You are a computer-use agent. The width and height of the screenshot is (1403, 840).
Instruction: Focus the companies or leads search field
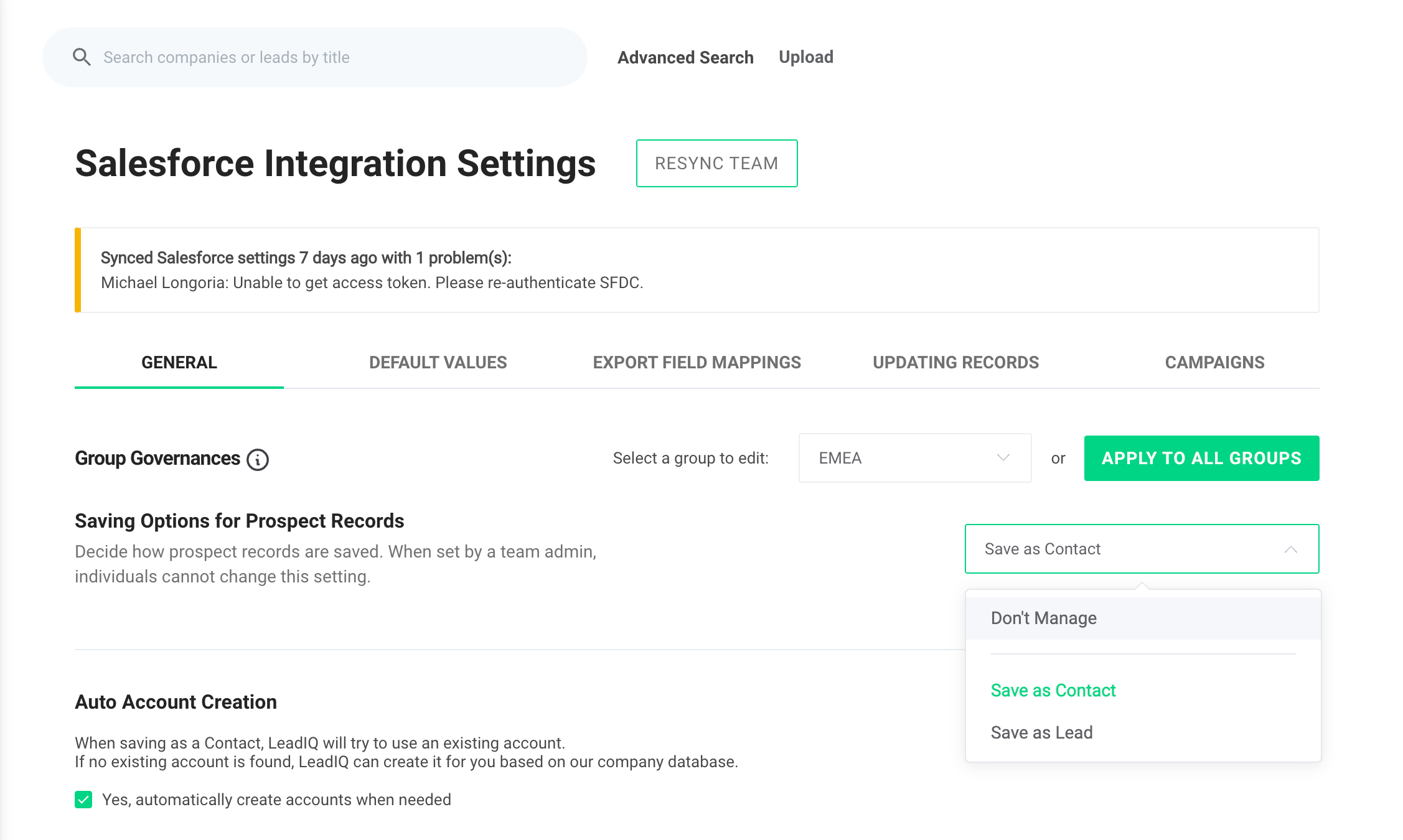click(x=336, y=57)
